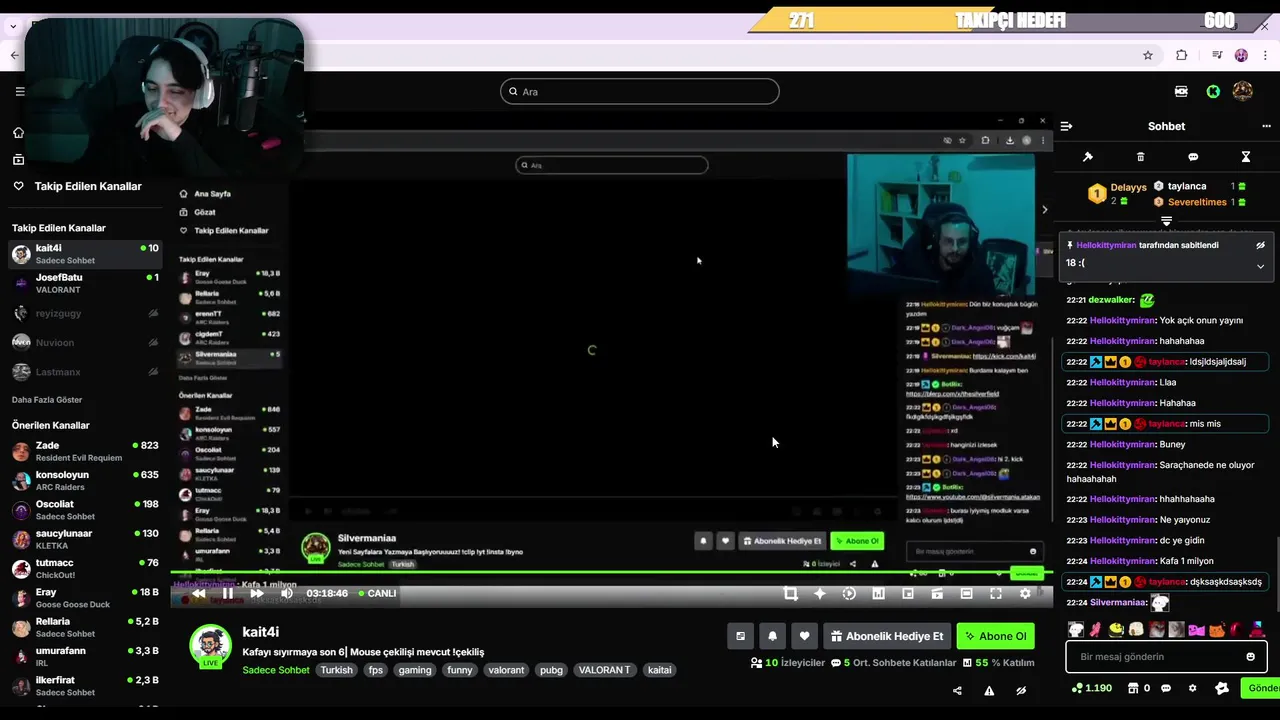Click the trash icon in chat toolbar
Viewport: 1280px width, 720px height.
click(1141, 157)
